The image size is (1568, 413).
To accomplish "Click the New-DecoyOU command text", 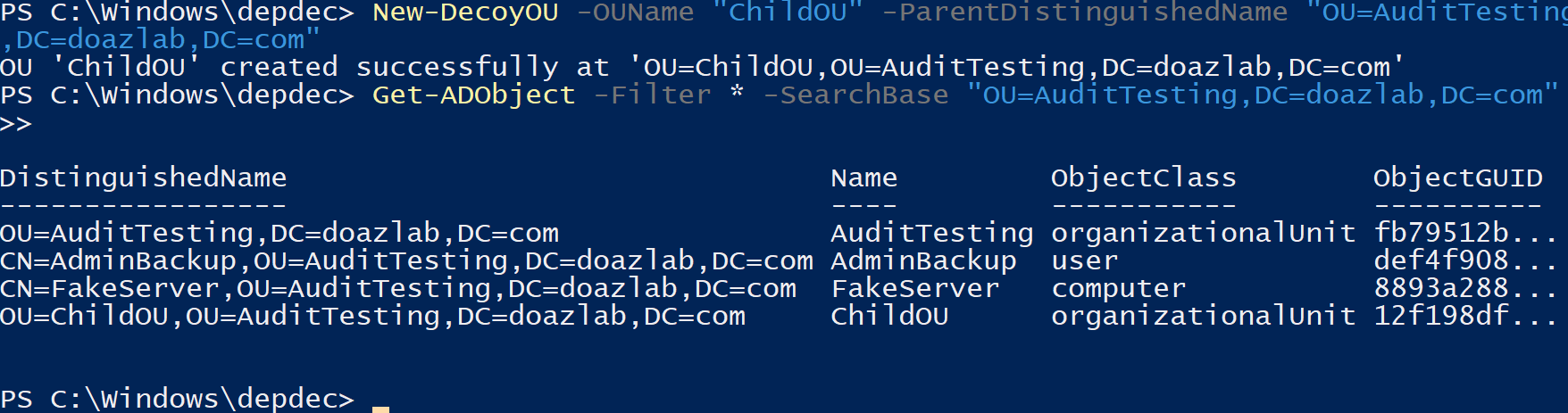I will click(x=465, y=12).
